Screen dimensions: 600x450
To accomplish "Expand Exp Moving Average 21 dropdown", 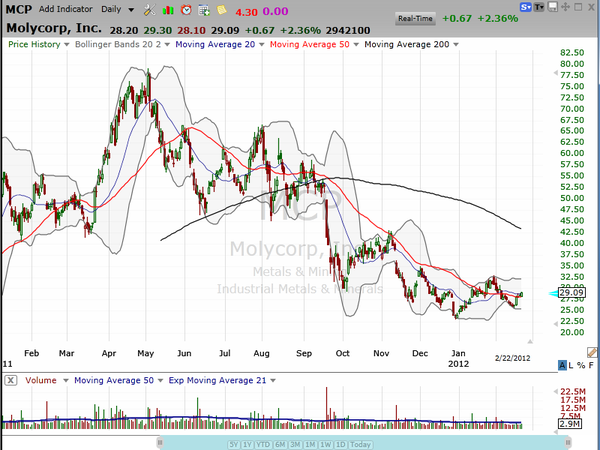I will click(x=273, y=381).
